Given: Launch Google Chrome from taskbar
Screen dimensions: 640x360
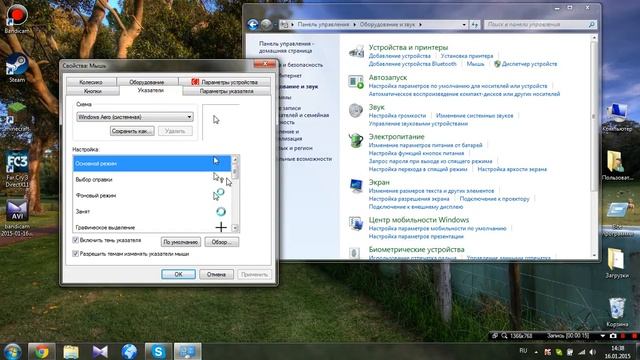Looking at the screenshot, I should tap(41, 351).
